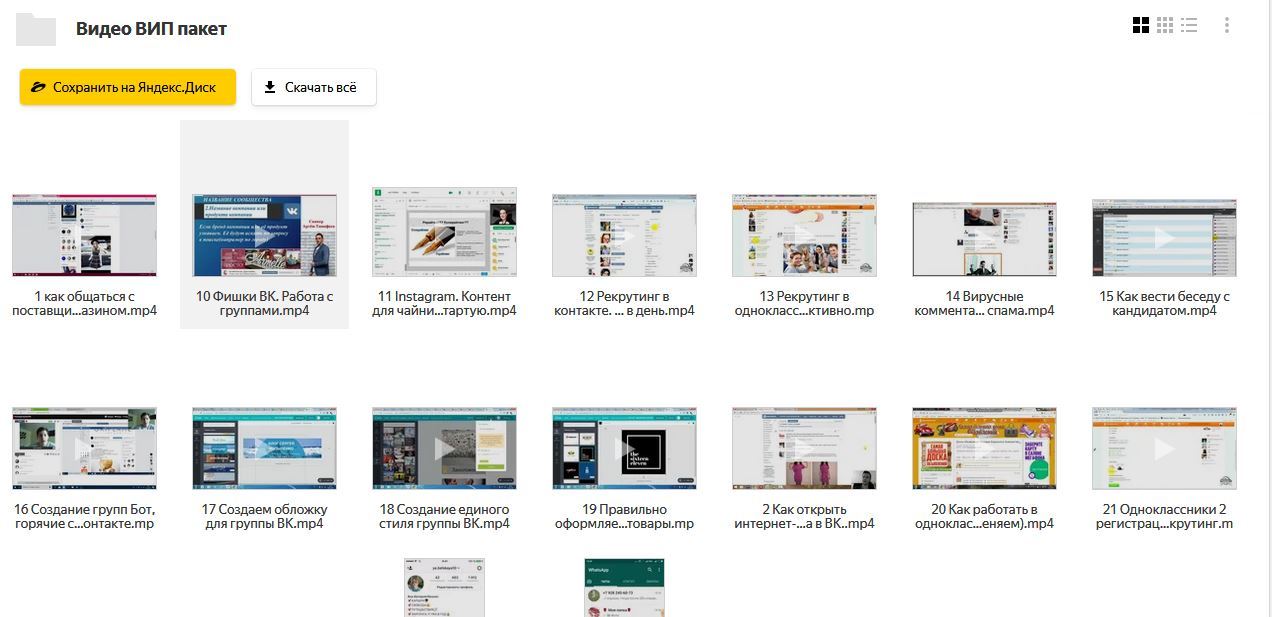Click the folder title Видео ВИП пакет
Screen dimensions: 1272x617
[151, 29]
